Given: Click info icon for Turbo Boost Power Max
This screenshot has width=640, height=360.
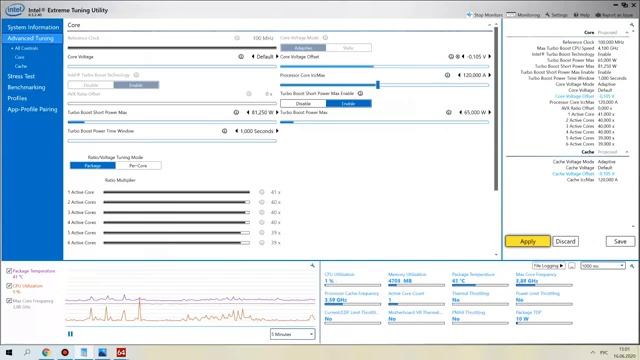Looking at the screenshot, I should click(x=449, y=112).
